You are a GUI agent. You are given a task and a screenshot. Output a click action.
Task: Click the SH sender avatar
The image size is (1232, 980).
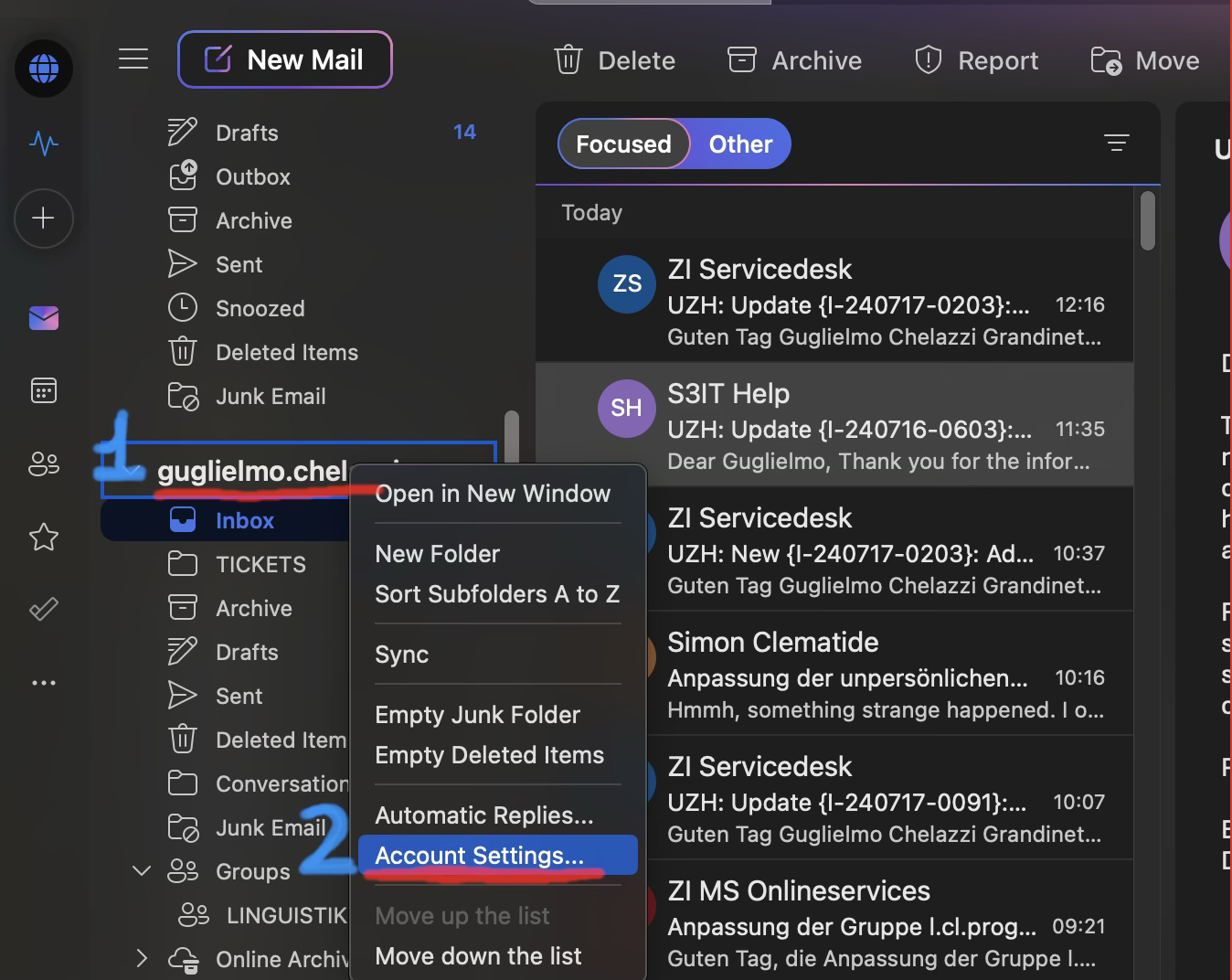point(627,408)
